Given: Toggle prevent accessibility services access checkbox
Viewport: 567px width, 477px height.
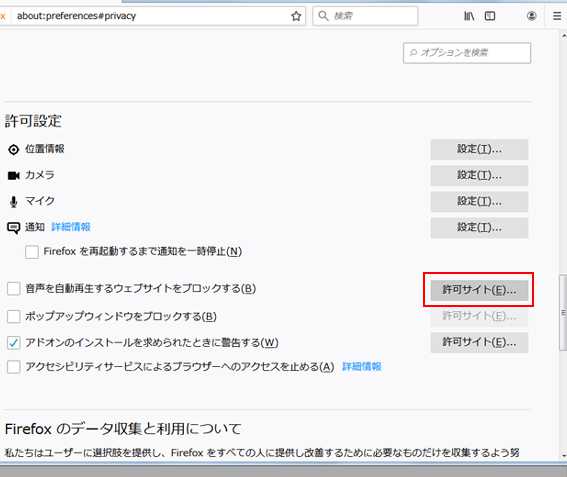Looking at the screenshot, I should [14, 367].
